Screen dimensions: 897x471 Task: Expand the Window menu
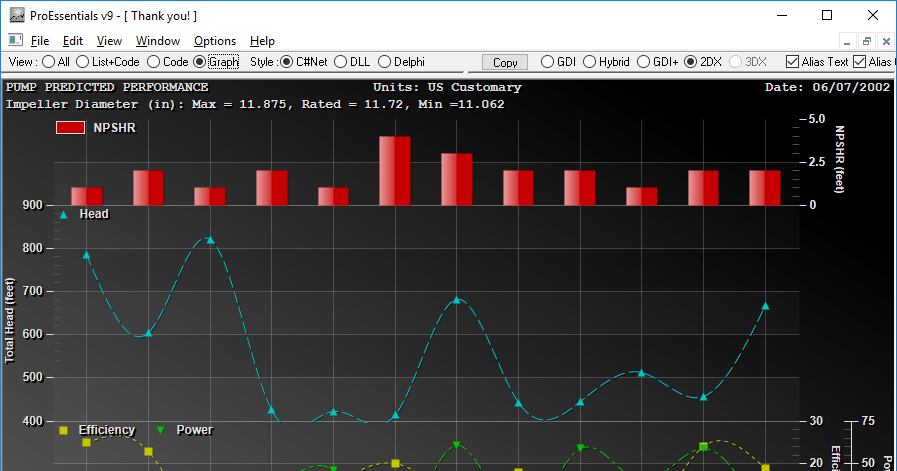[158, 41]
